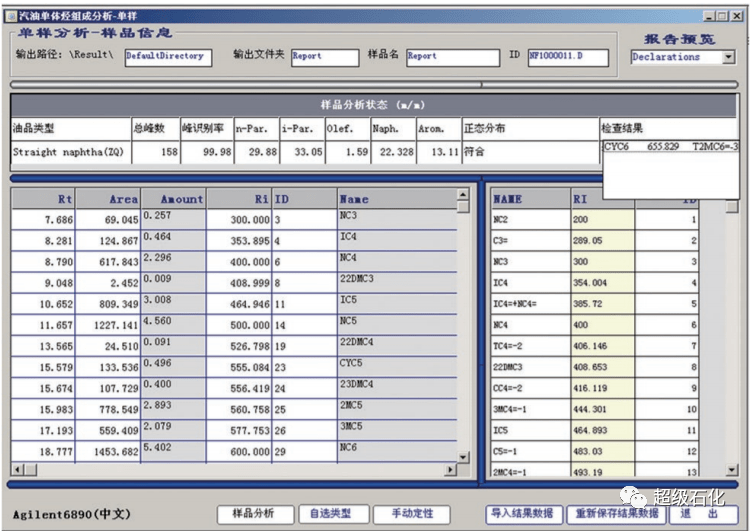This screenshot has height=531, width=750.
Task: Select C3= in the right table
Action: point(530,241)
